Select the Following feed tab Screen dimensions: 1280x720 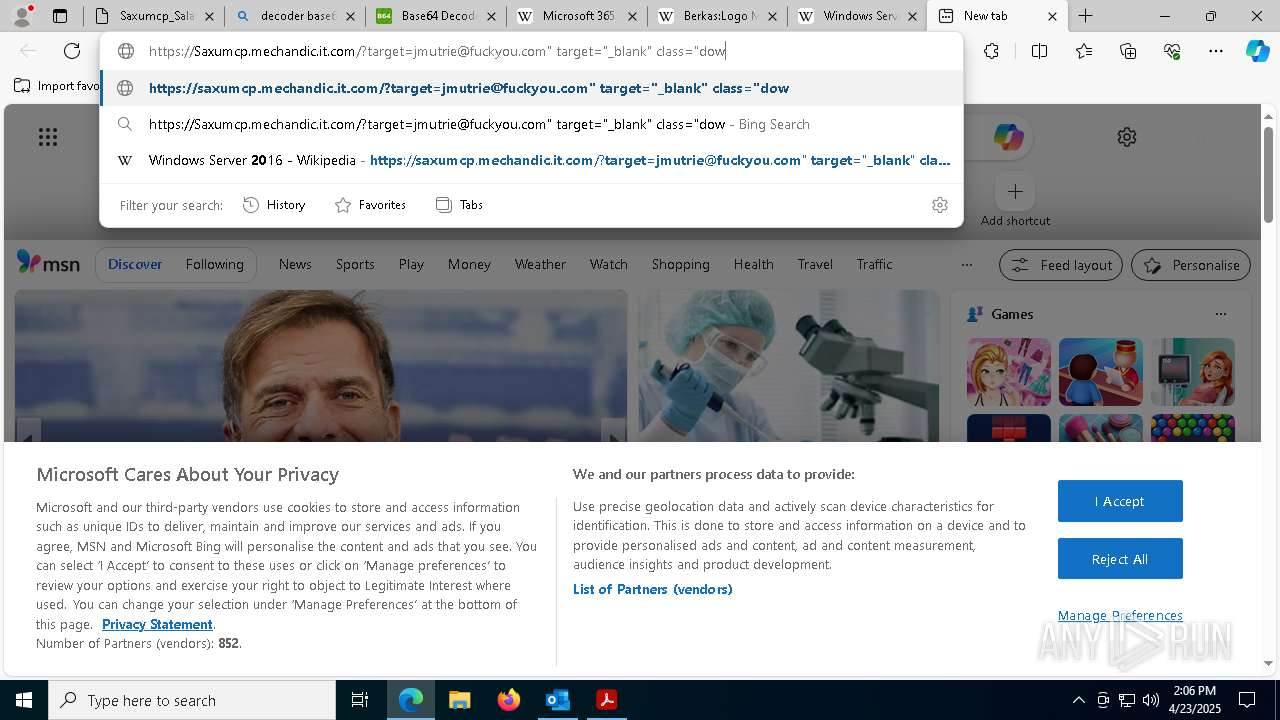pyautogui.click(x=214, y=264)
